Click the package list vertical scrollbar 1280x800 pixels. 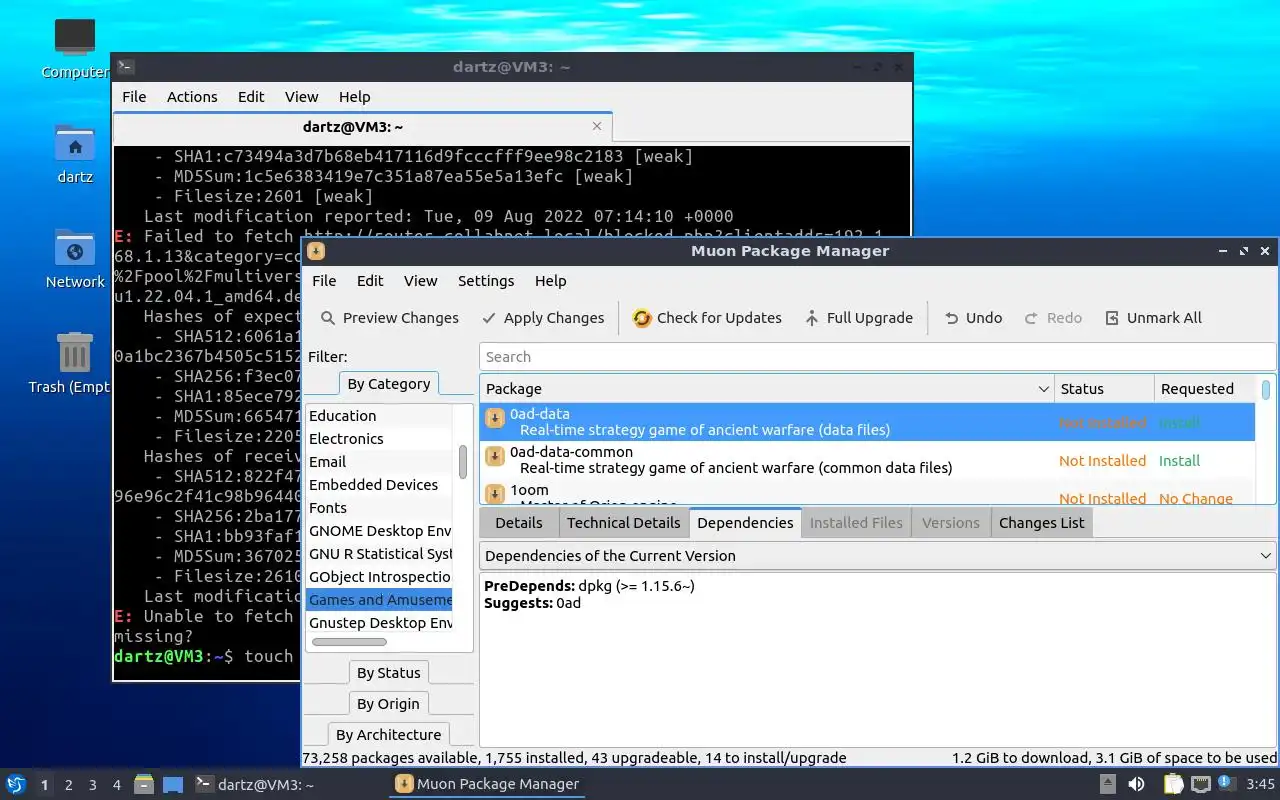(1266, 389)
